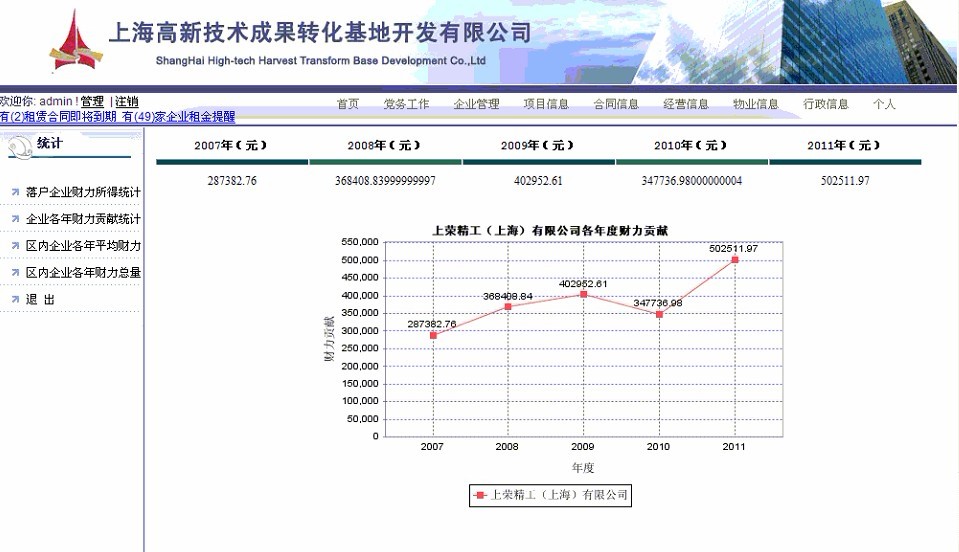The image size is (959, 552).
Task: Open the 党务工作 menu
Action: tap(406, 104)
